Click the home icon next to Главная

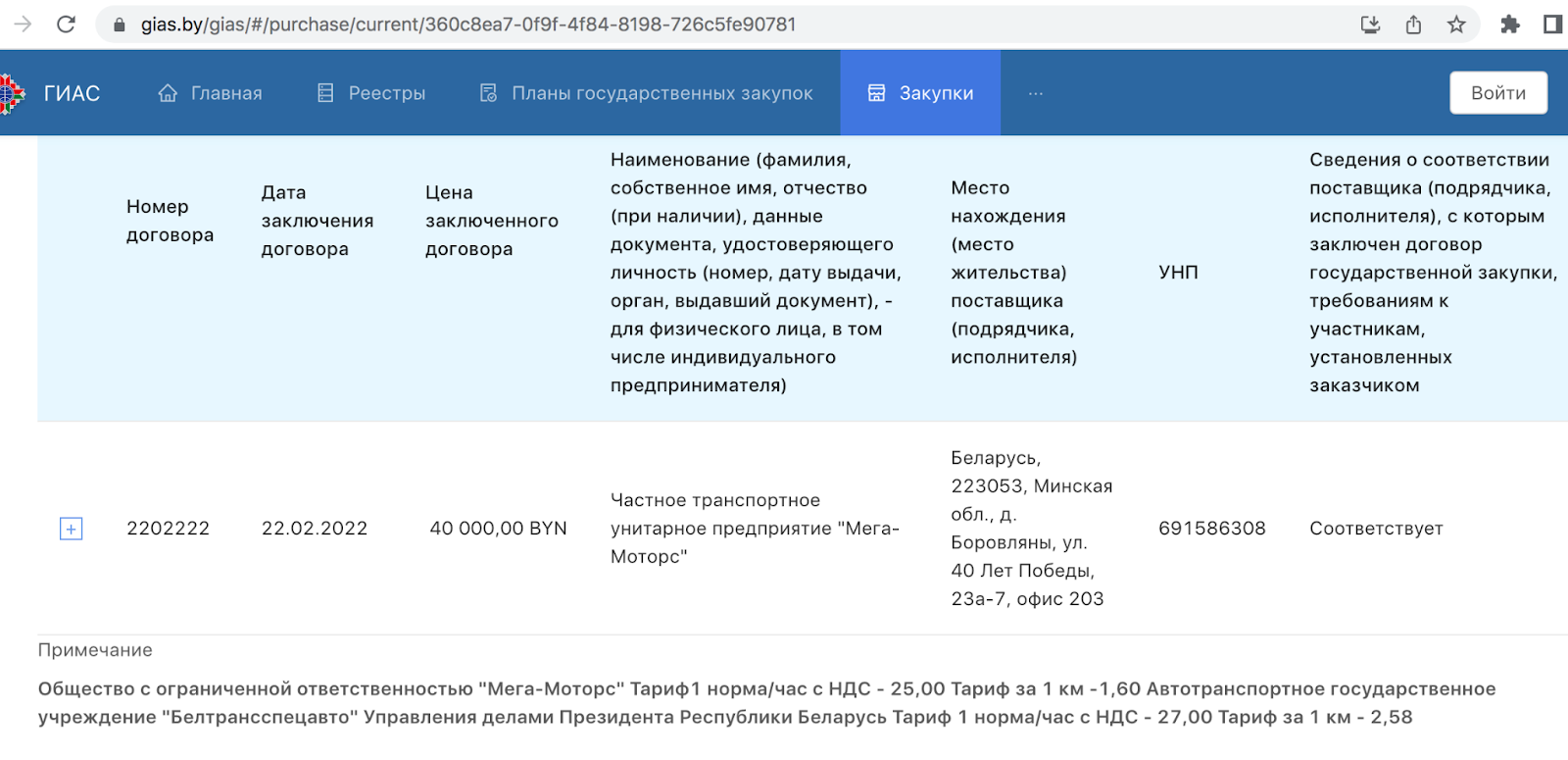(x=168, y=93)
